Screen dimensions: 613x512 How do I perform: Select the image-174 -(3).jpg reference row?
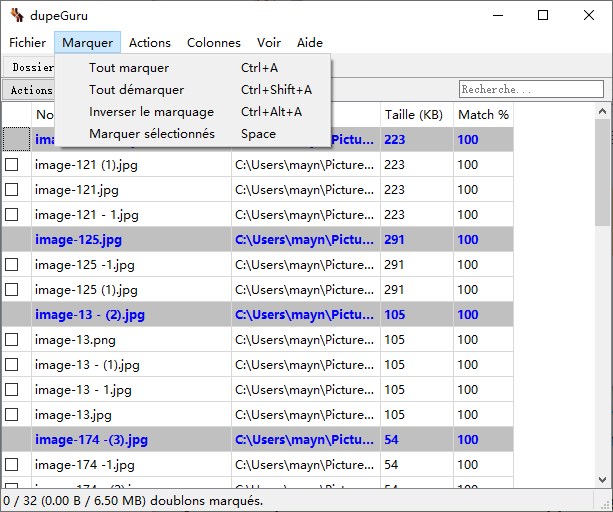[x=258, y=440]
